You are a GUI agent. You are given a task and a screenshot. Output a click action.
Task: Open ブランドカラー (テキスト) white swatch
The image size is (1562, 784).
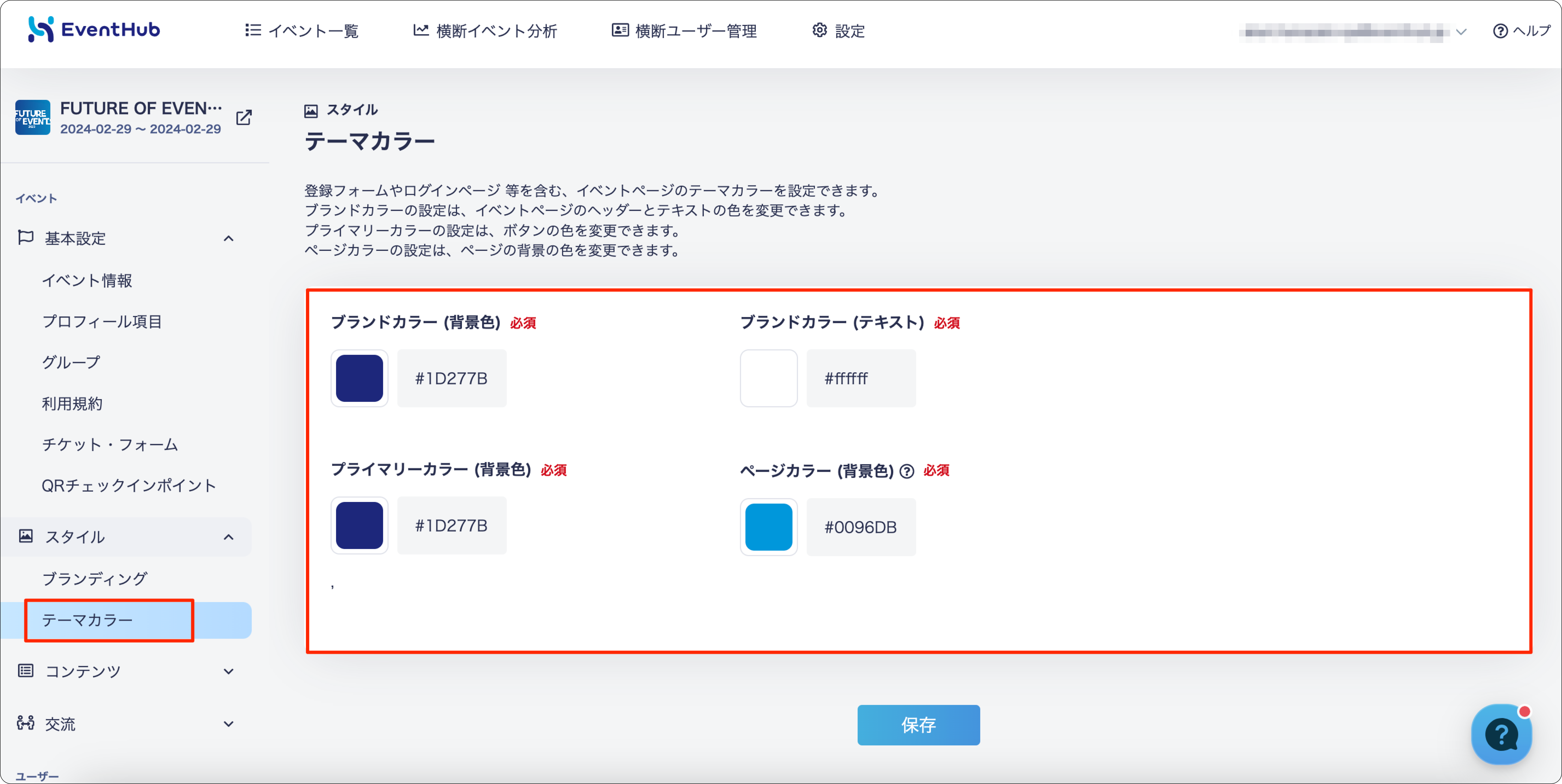coord(768,378)
